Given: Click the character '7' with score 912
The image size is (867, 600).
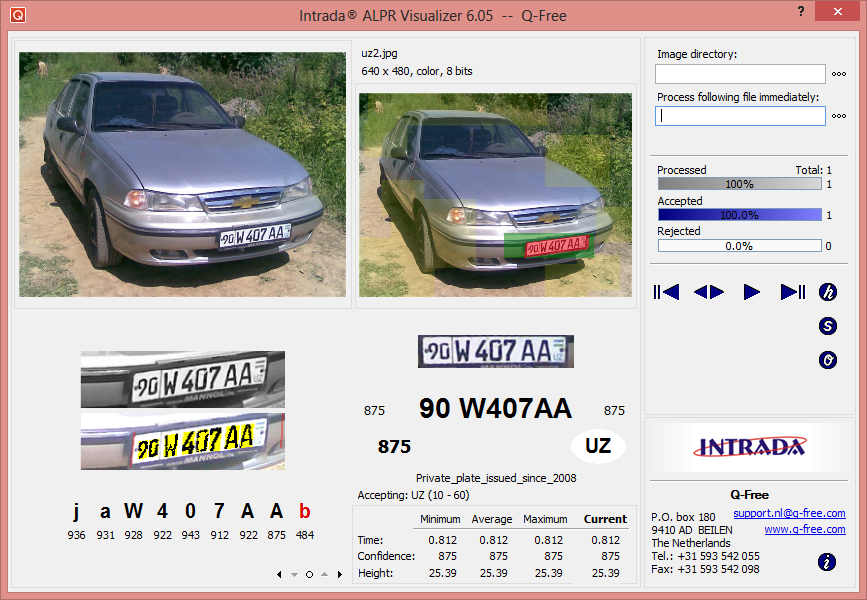Looking at the screenshot, I should pyautogui.click(x=219, y=511).
